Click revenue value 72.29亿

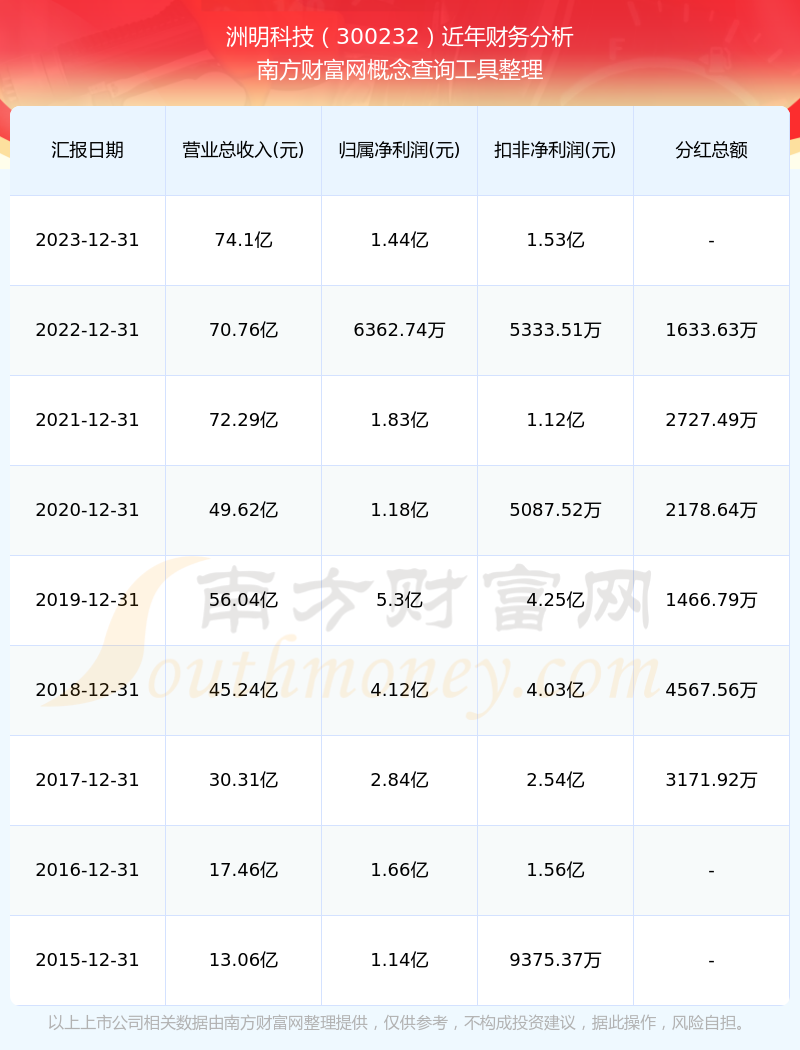(244, 420)
